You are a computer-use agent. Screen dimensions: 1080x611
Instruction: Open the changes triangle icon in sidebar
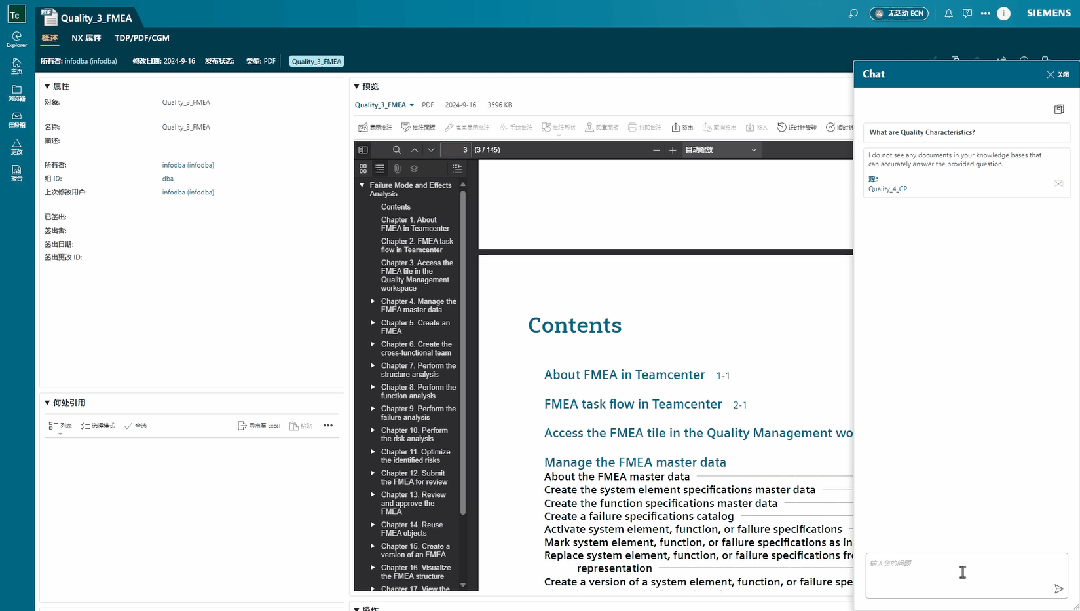pyautogui.click(x=17, y=147)
